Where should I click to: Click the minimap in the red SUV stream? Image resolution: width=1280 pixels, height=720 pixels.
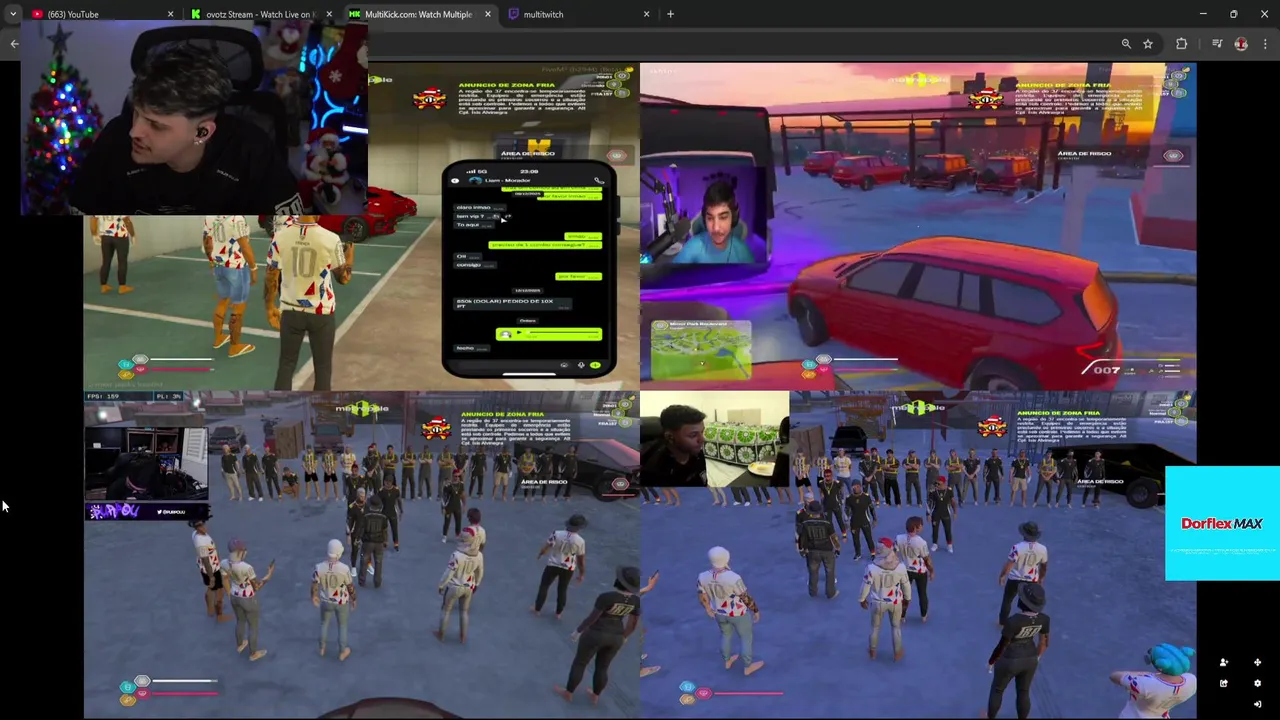(x=701, y=352)
